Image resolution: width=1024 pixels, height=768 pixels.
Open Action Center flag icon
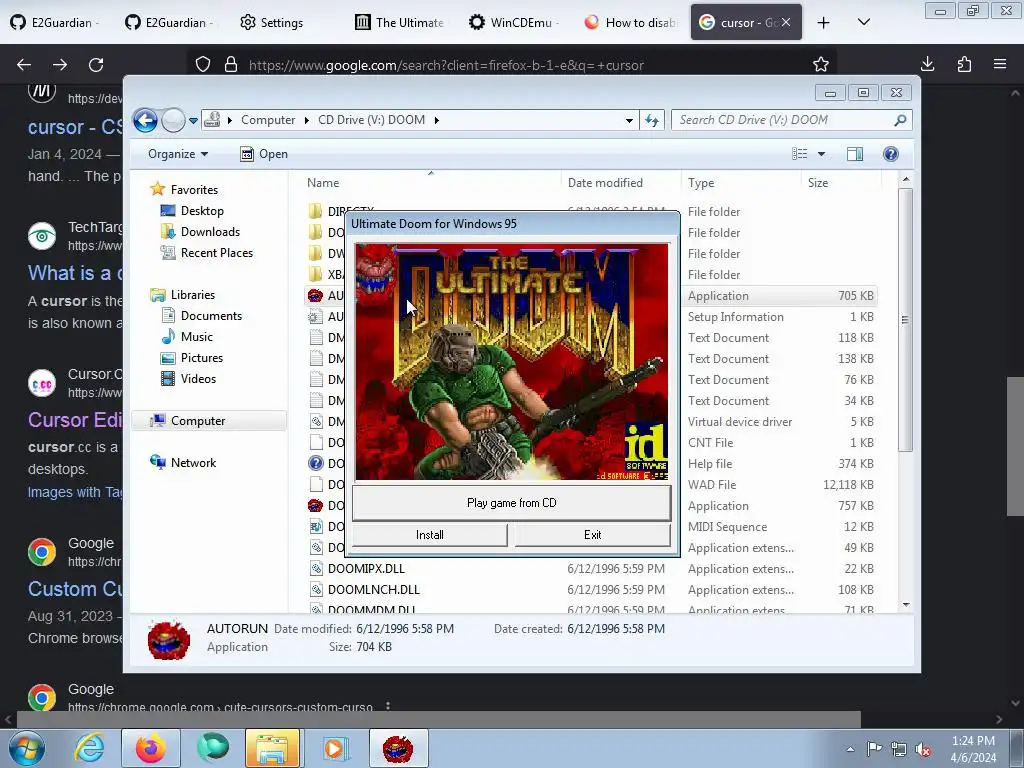pyautogui.click(x=874, y=749)
